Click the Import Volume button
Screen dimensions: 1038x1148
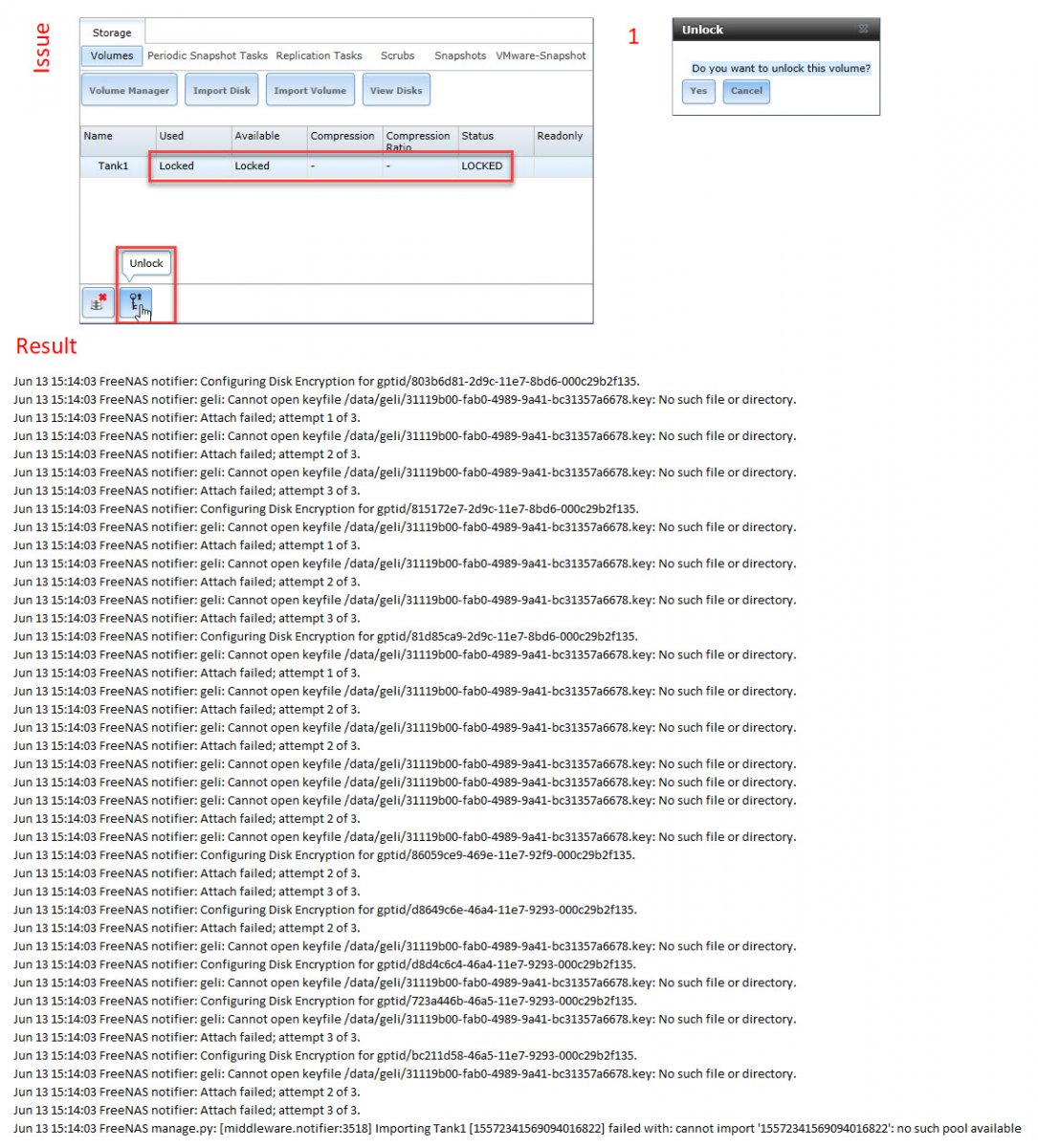pos(310,90)
